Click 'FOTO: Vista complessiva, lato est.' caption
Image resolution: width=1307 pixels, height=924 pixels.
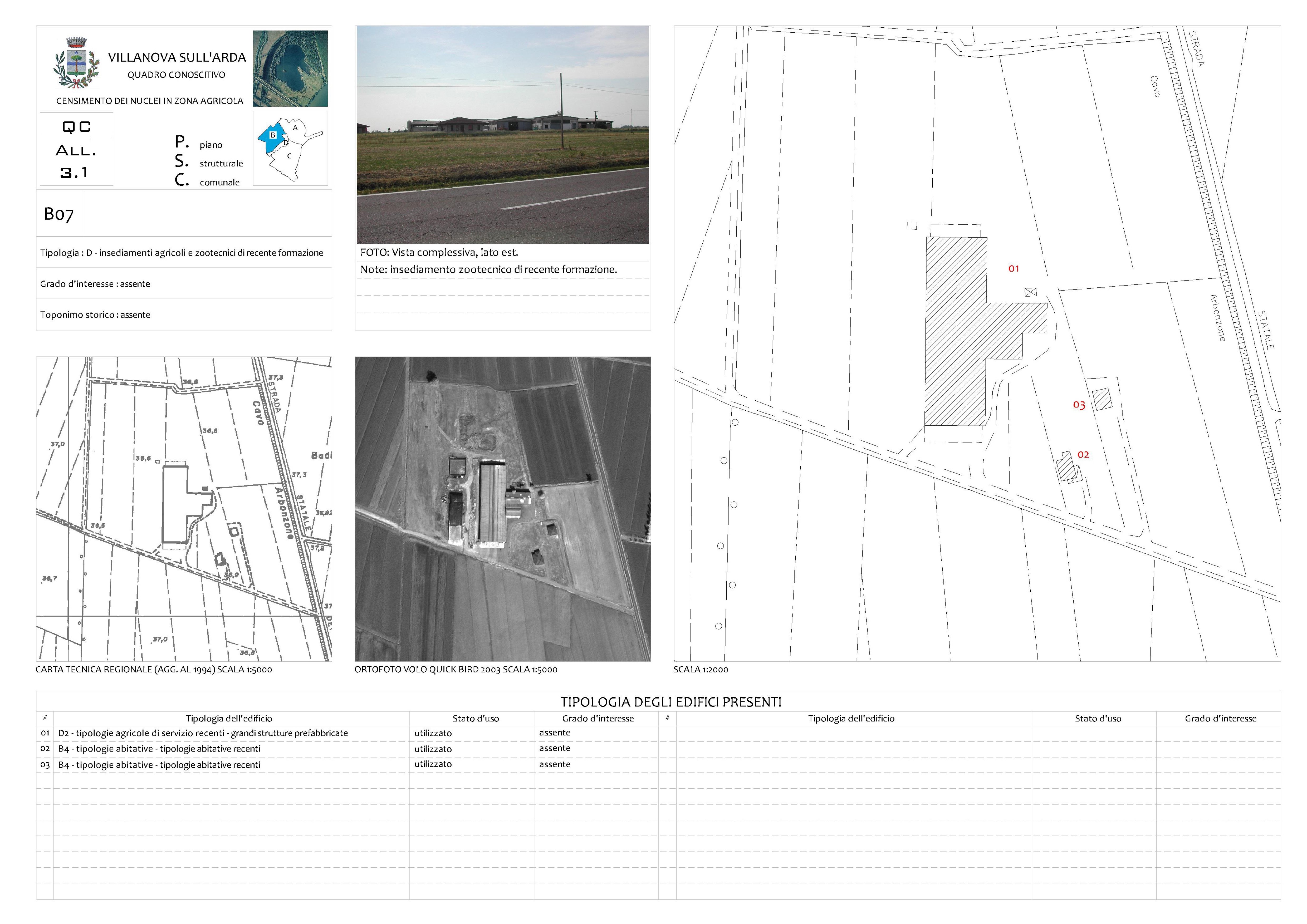click(439, 253)
